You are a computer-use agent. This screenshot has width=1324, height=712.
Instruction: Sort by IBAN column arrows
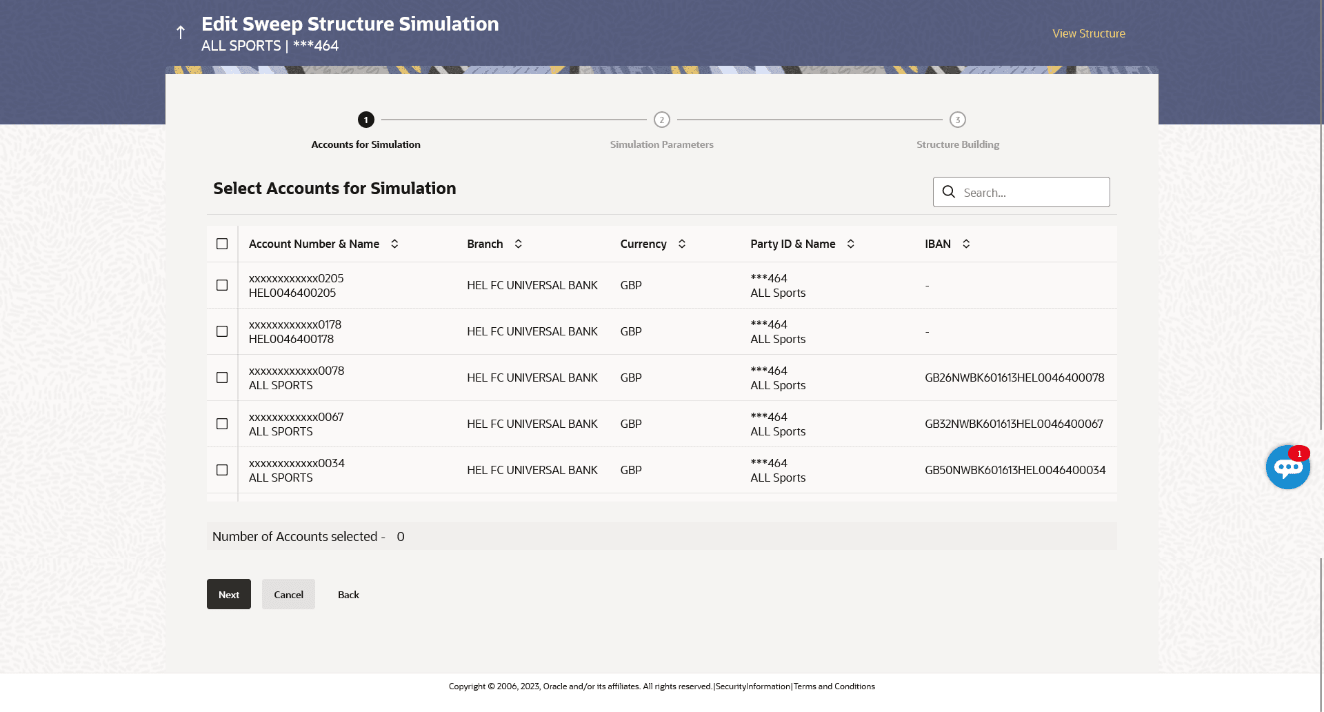[x=966, y=244]
